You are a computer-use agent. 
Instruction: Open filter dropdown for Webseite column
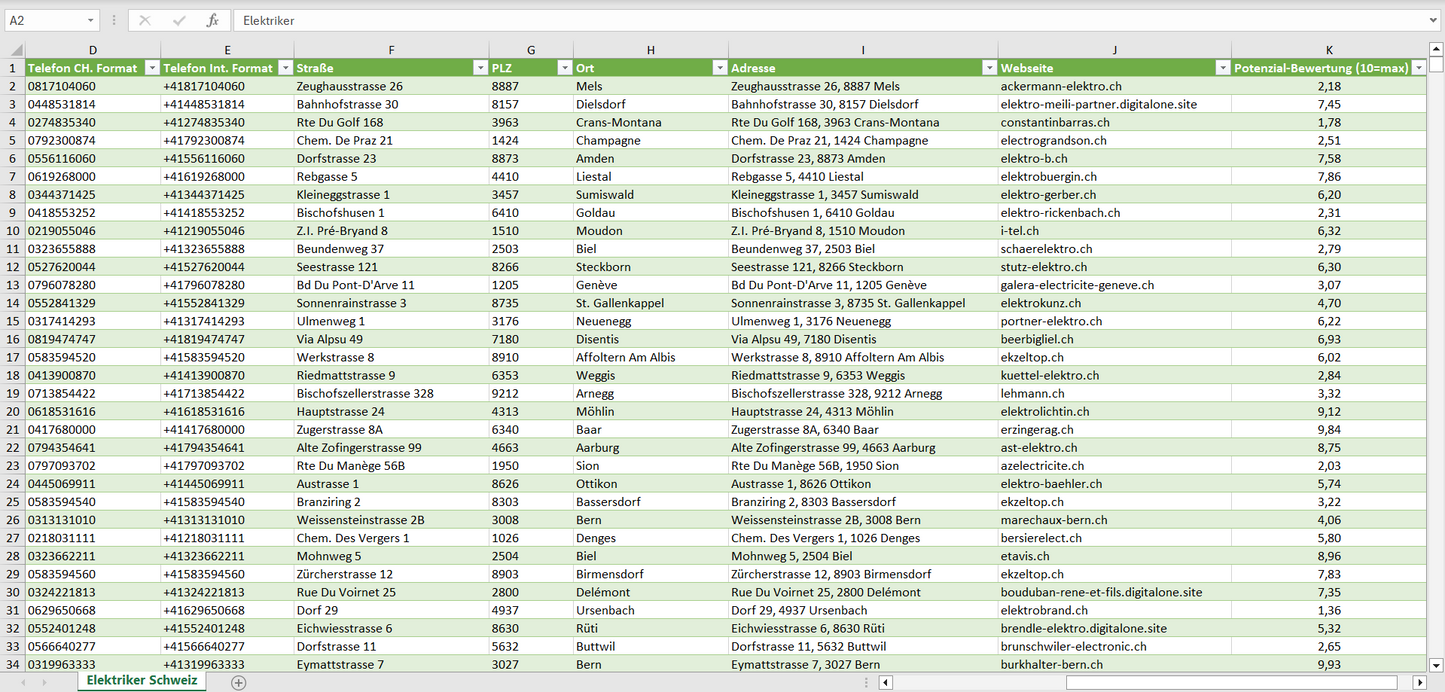click(1221, 68)
